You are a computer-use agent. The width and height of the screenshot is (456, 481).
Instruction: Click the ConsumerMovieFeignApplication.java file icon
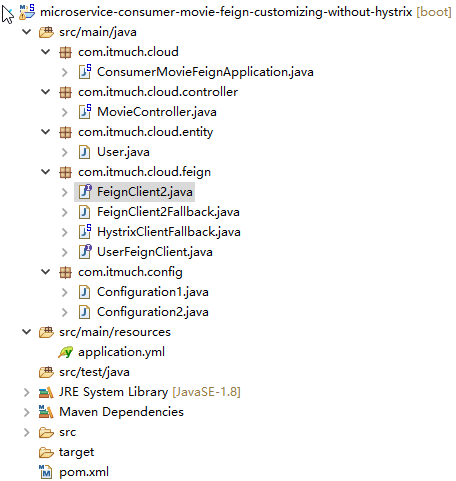[x=85, y=72]
